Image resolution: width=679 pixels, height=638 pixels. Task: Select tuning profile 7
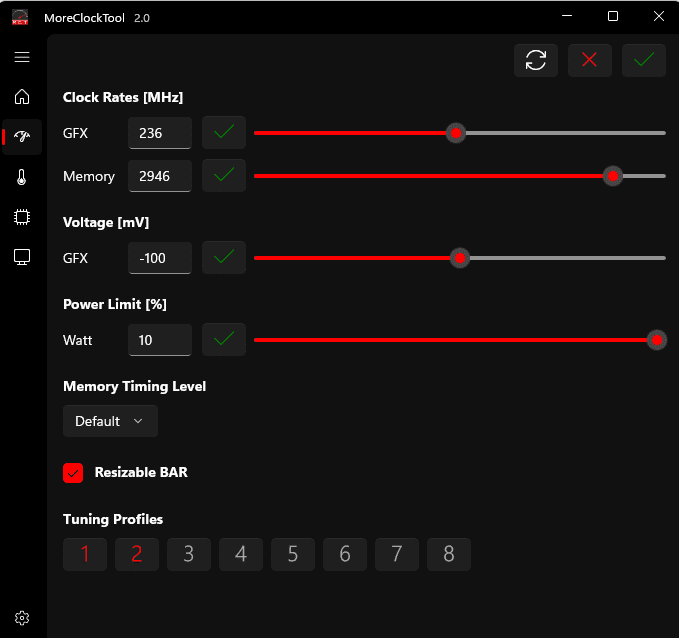pos(397,554)
